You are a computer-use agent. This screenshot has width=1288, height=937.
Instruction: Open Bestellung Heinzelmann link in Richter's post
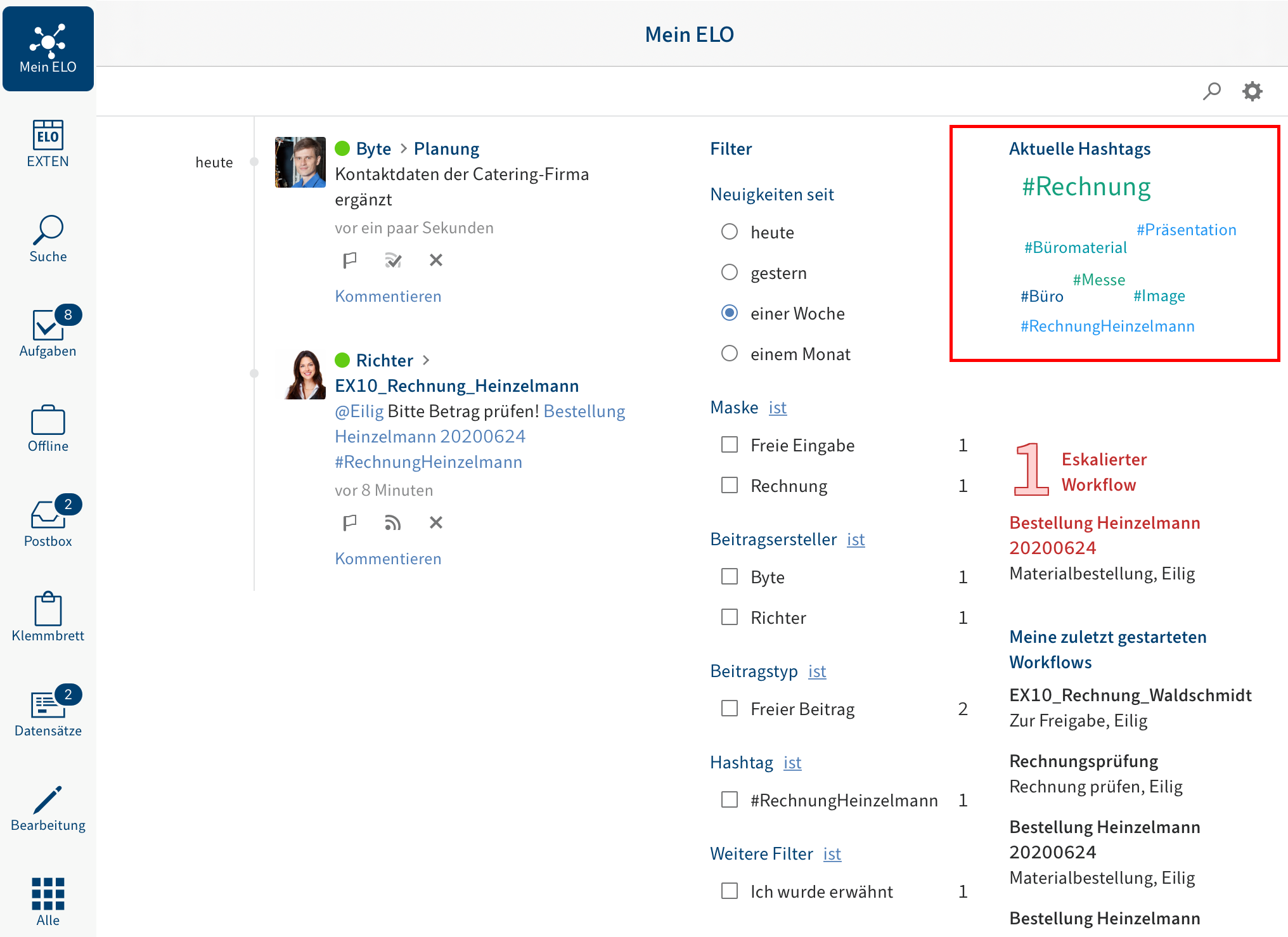(x=480, y=424)
